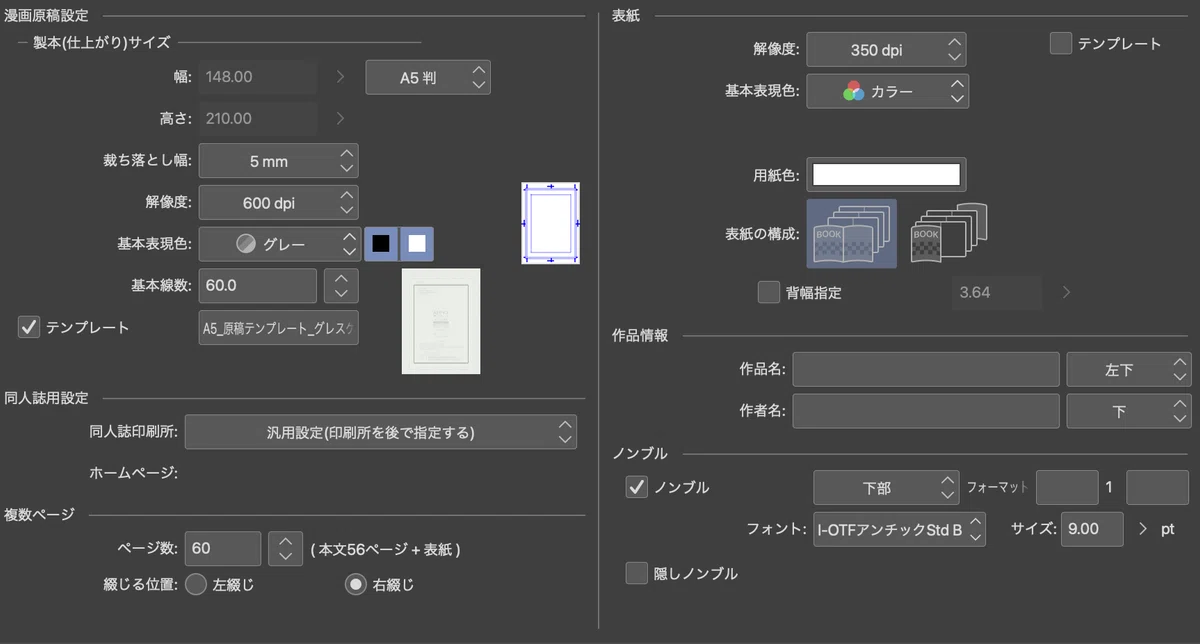Image resolution: width=1200 pixels, height=644 pixels.
Task: Open the cover 350 dpi resolution dropdown
Action: pos(887,49)
